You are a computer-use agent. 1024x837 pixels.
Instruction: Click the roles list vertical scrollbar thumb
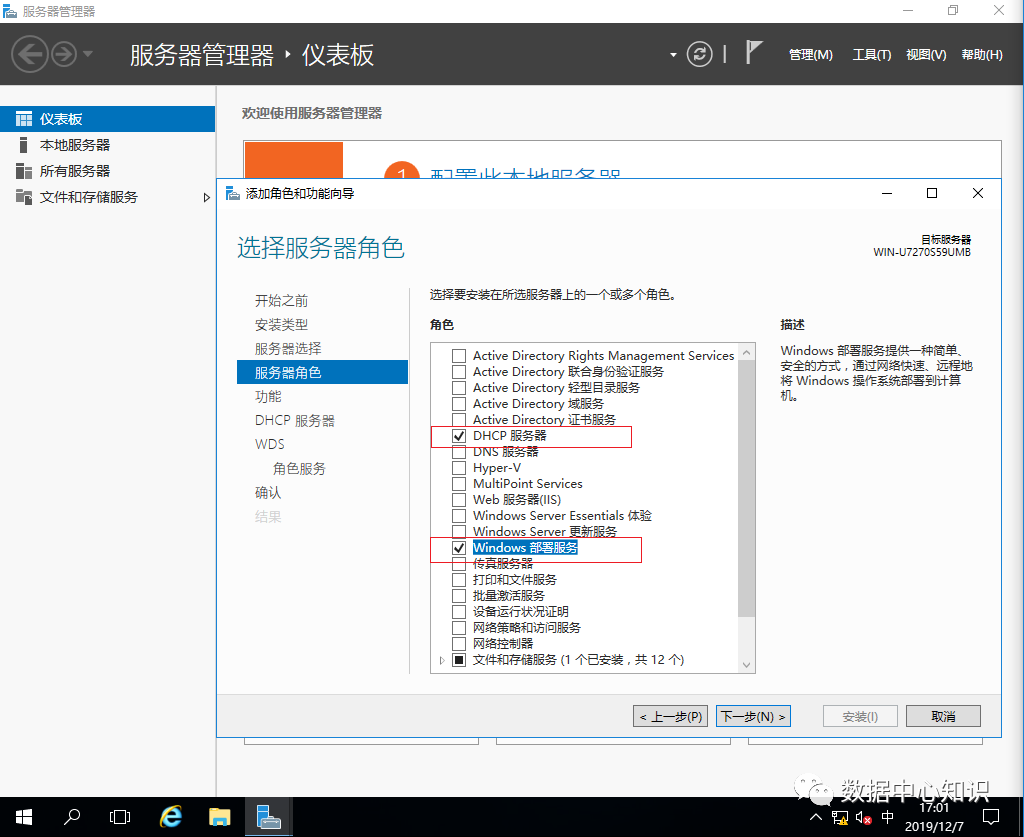tap(746, 488)
